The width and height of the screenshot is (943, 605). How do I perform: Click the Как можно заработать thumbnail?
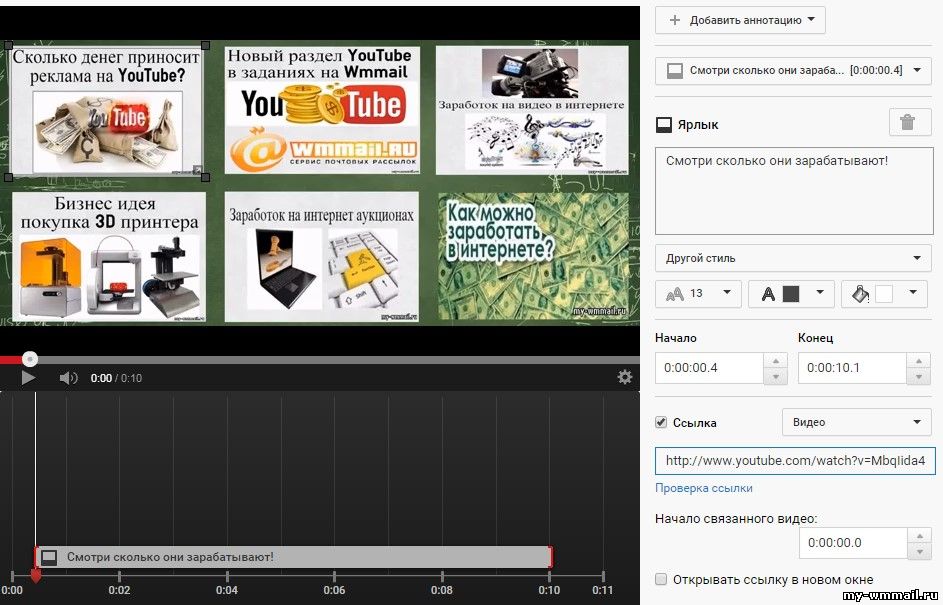coord(533,257)
